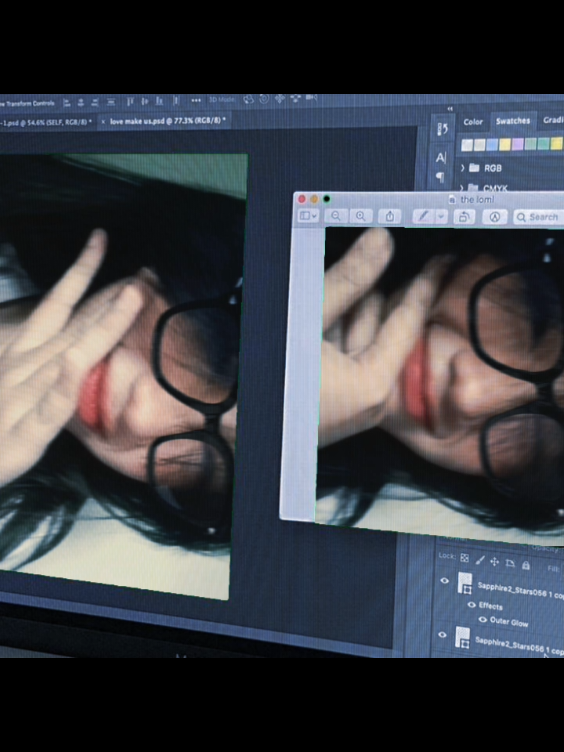Open the Share button in Preview
The height and width of the screenshot is (752, 564).
tap(390, 216)
